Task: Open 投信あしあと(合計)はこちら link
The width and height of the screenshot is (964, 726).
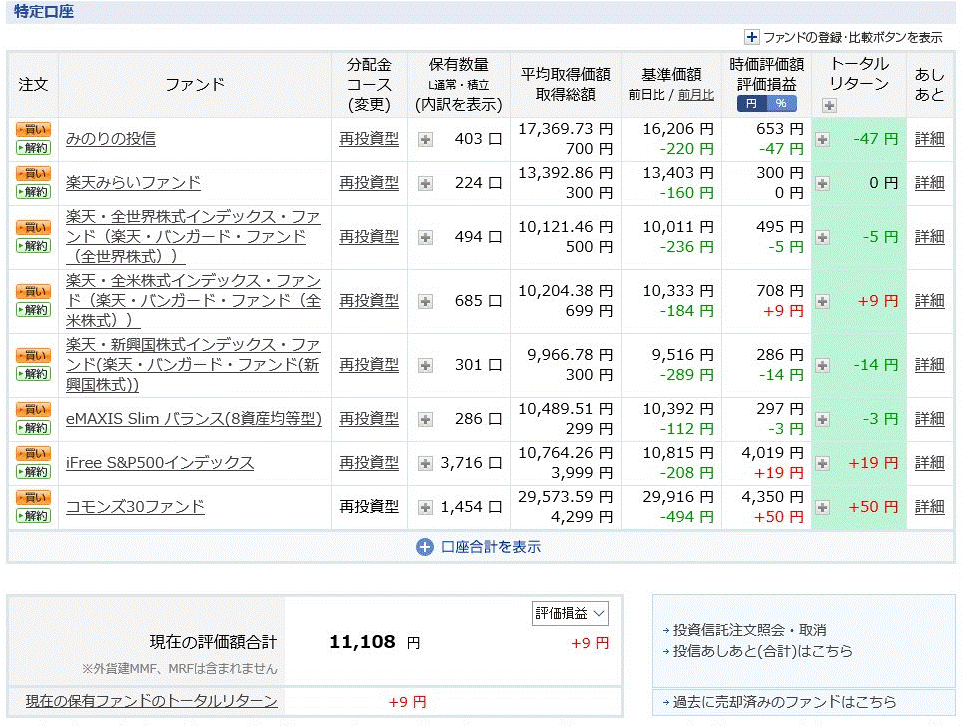Action: pyautogui.click(x=762, y=651)
